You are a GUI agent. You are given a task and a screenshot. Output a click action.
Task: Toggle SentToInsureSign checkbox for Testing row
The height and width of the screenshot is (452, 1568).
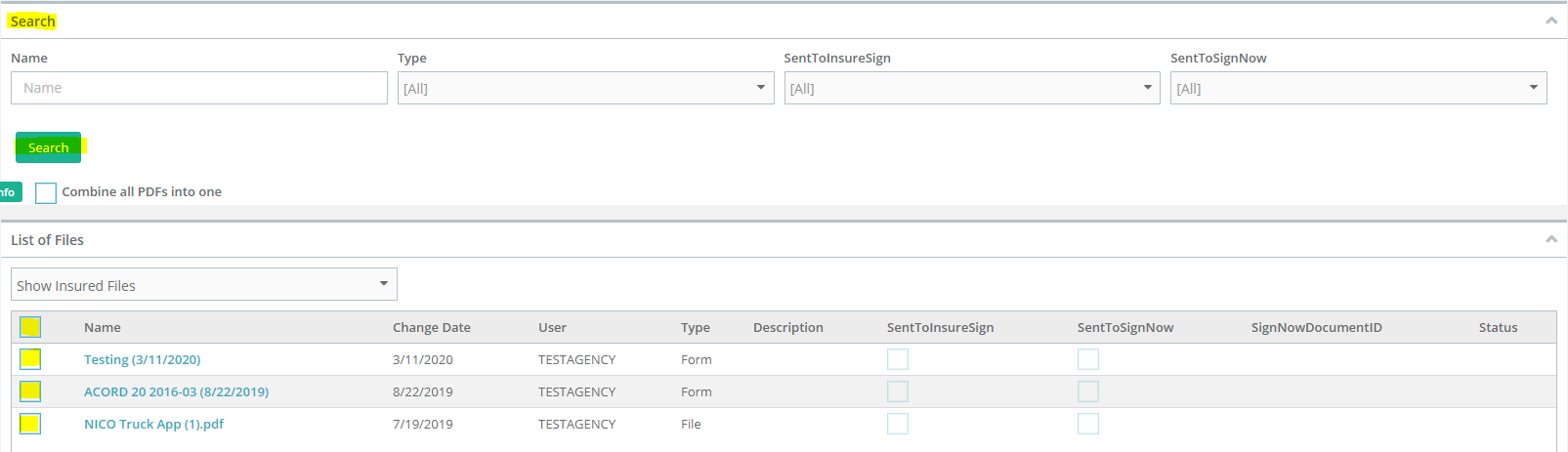[x=898, y=359]
